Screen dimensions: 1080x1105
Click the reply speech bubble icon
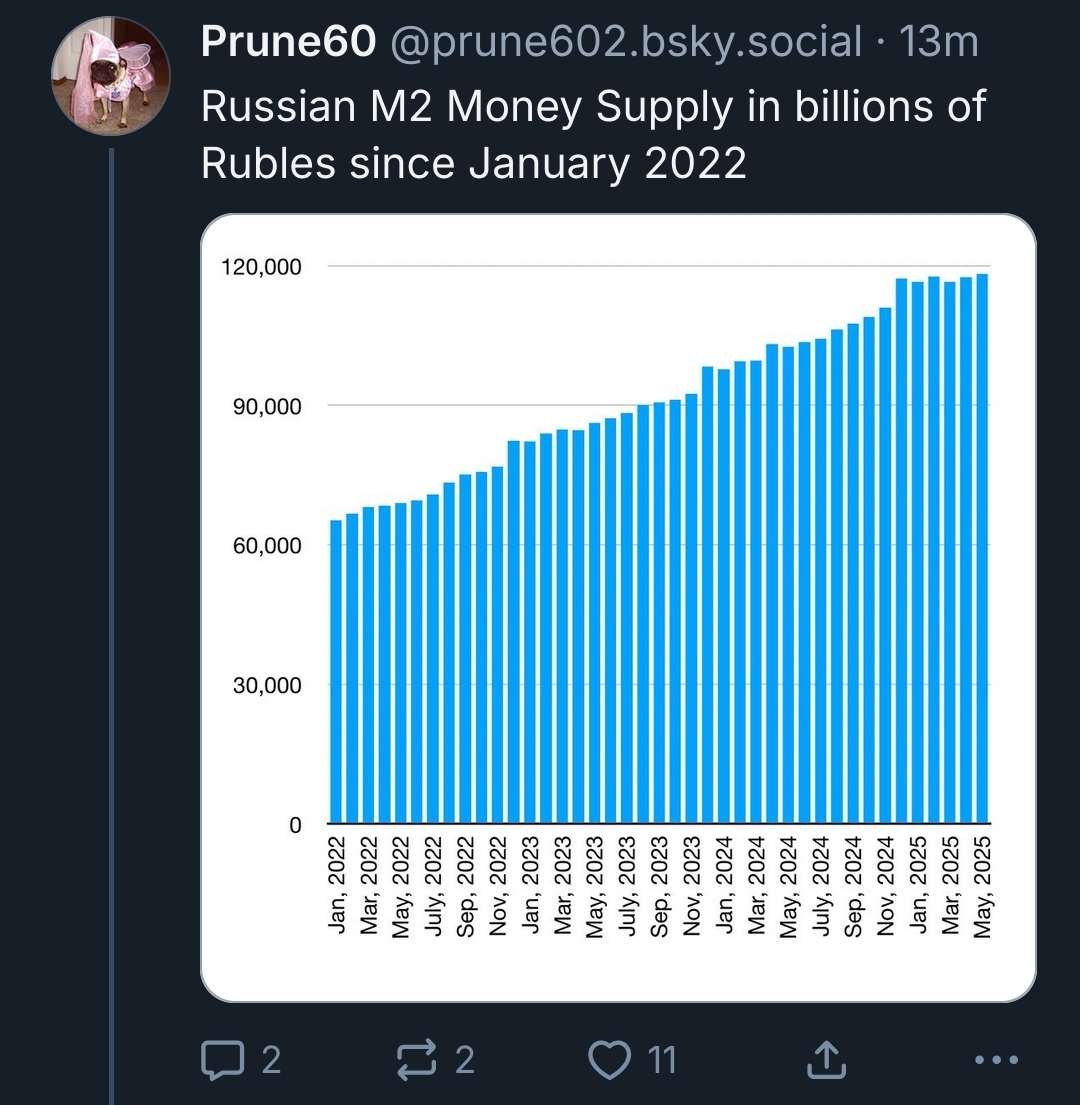tap(223, 1059)
